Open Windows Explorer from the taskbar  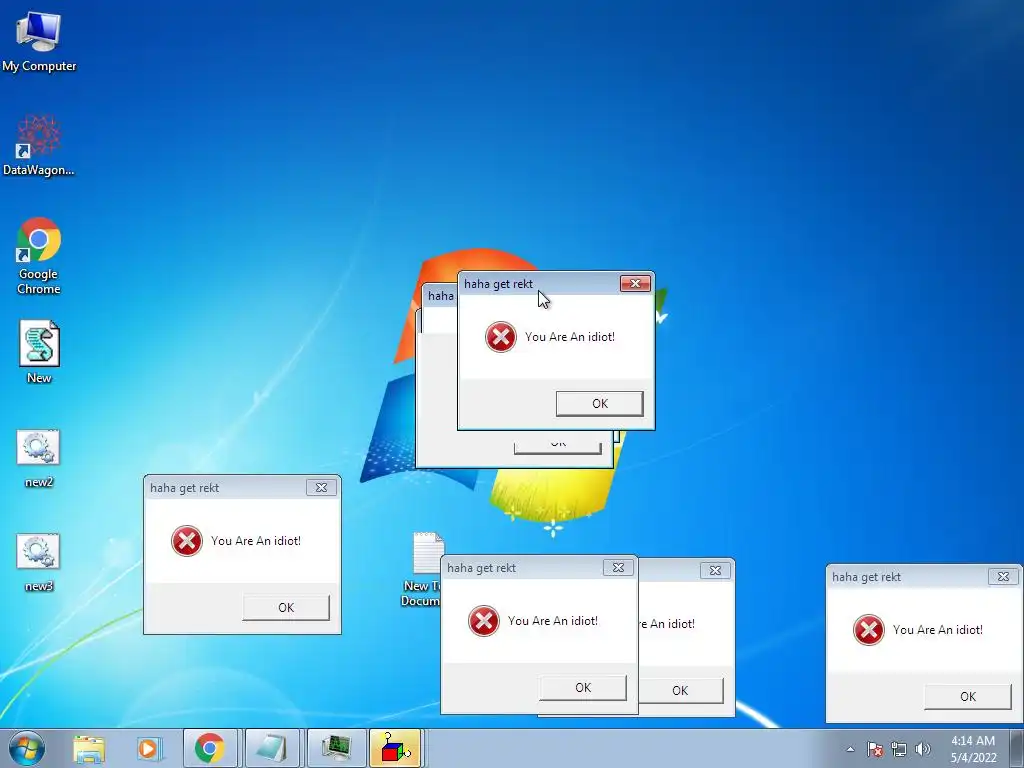[89, 748]
